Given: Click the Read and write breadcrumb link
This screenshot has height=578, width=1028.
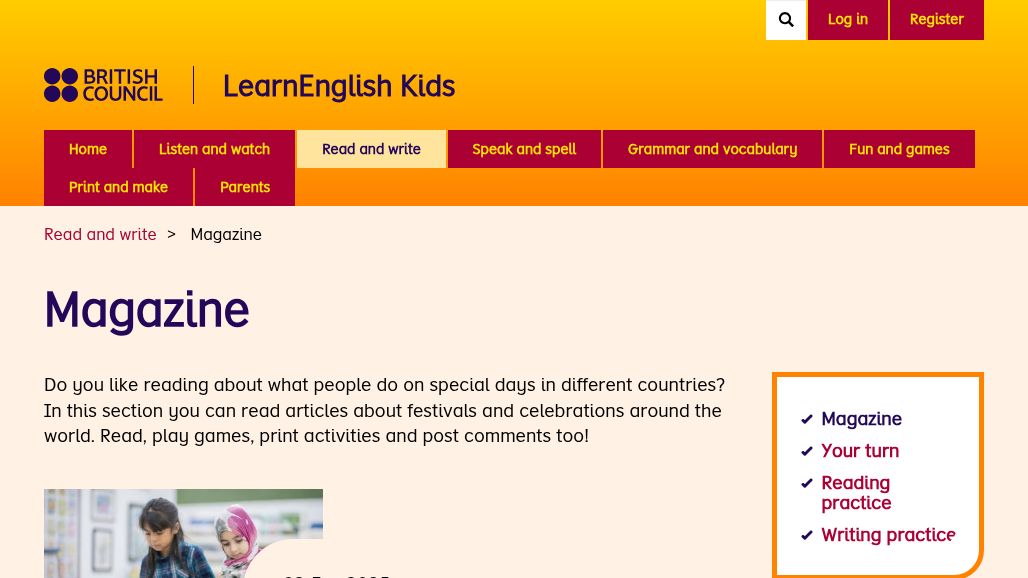Looking at the screenshot, I should tap(100, 235).
